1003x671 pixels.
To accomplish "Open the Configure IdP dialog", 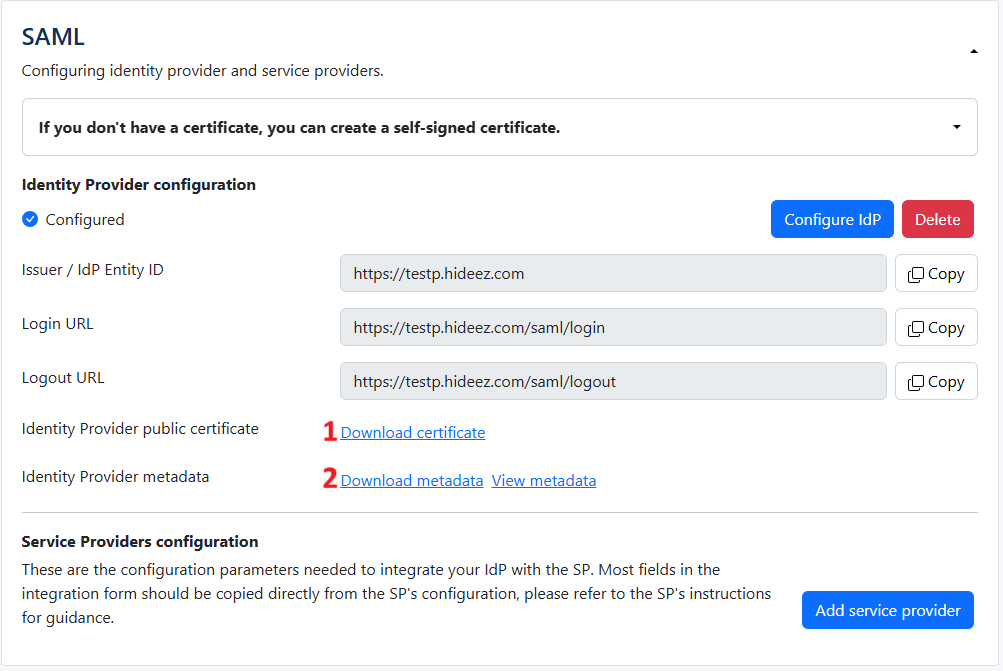I will pyautogui.click(x=832, y=219).
